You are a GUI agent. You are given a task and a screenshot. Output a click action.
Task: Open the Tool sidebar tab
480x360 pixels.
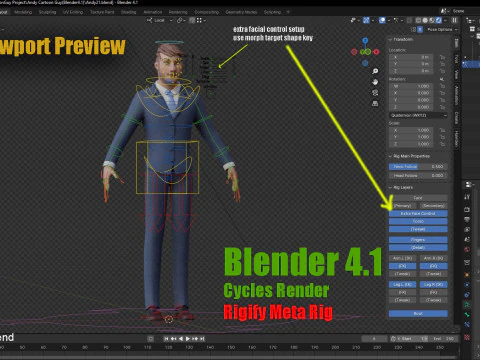point(456,59)
